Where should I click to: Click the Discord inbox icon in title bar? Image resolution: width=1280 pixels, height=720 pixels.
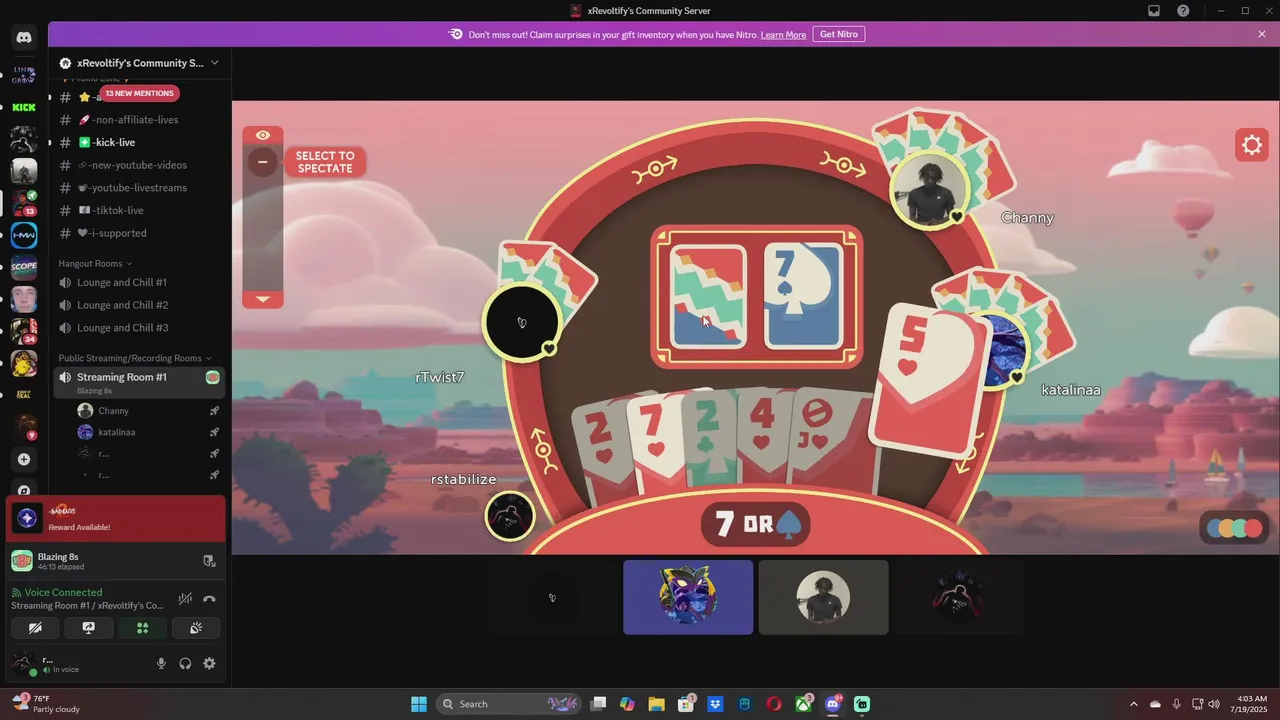click(x=1153, y=11)
